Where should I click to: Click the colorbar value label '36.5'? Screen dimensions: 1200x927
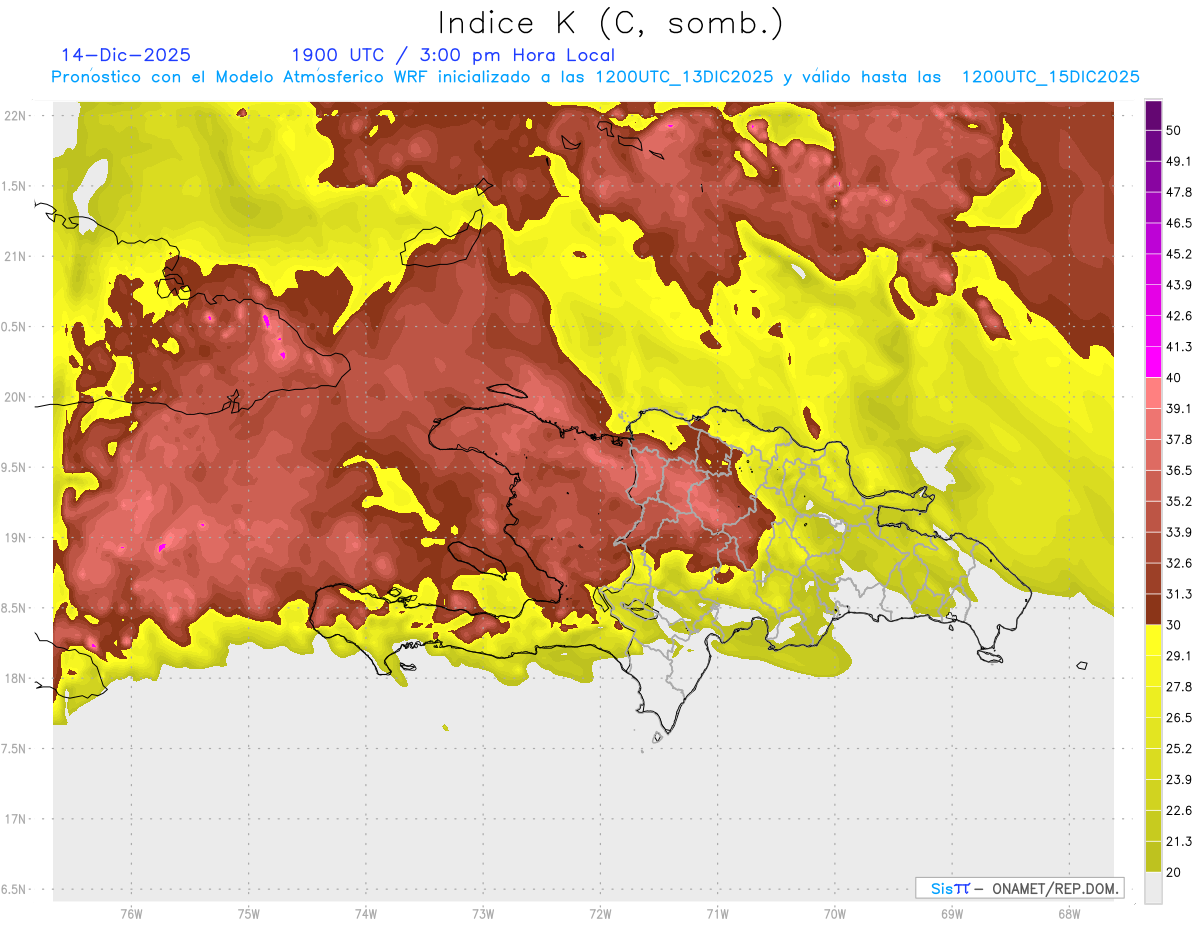(1179, 470)
